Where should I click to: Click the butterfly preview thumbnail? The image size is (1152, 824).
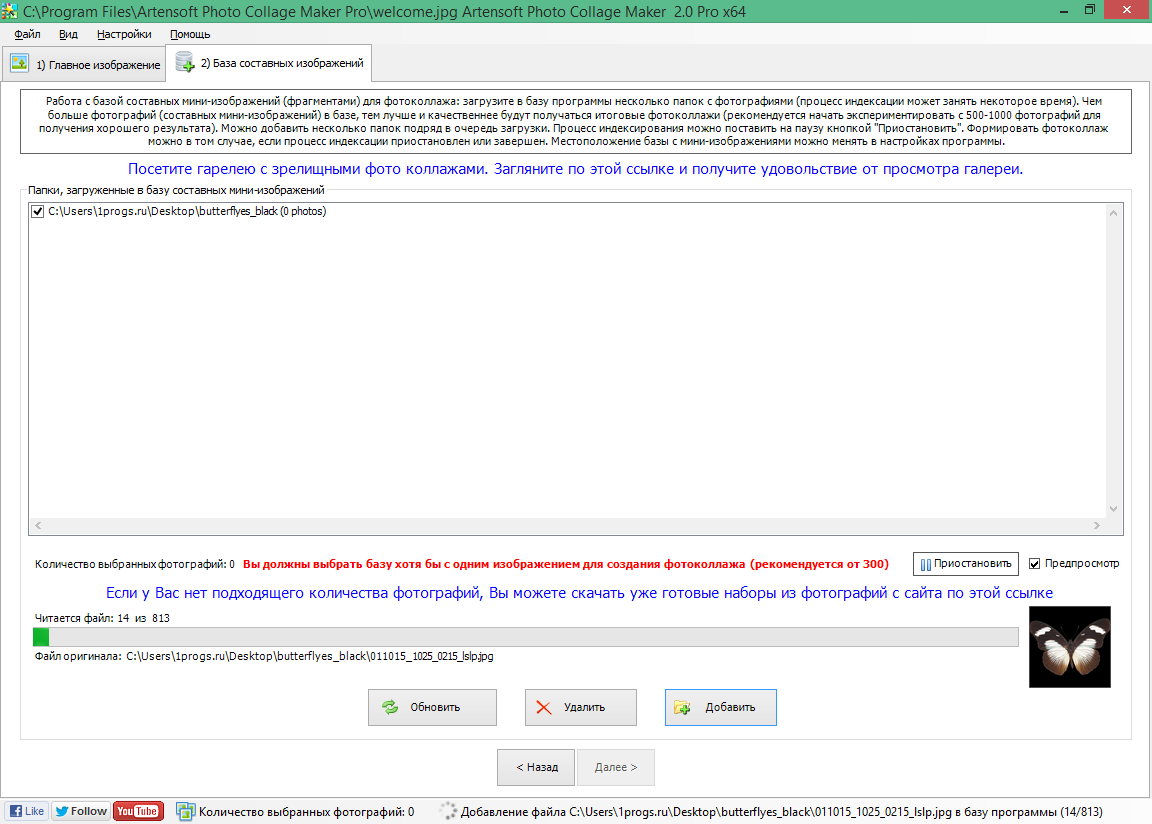point(1070,647)
